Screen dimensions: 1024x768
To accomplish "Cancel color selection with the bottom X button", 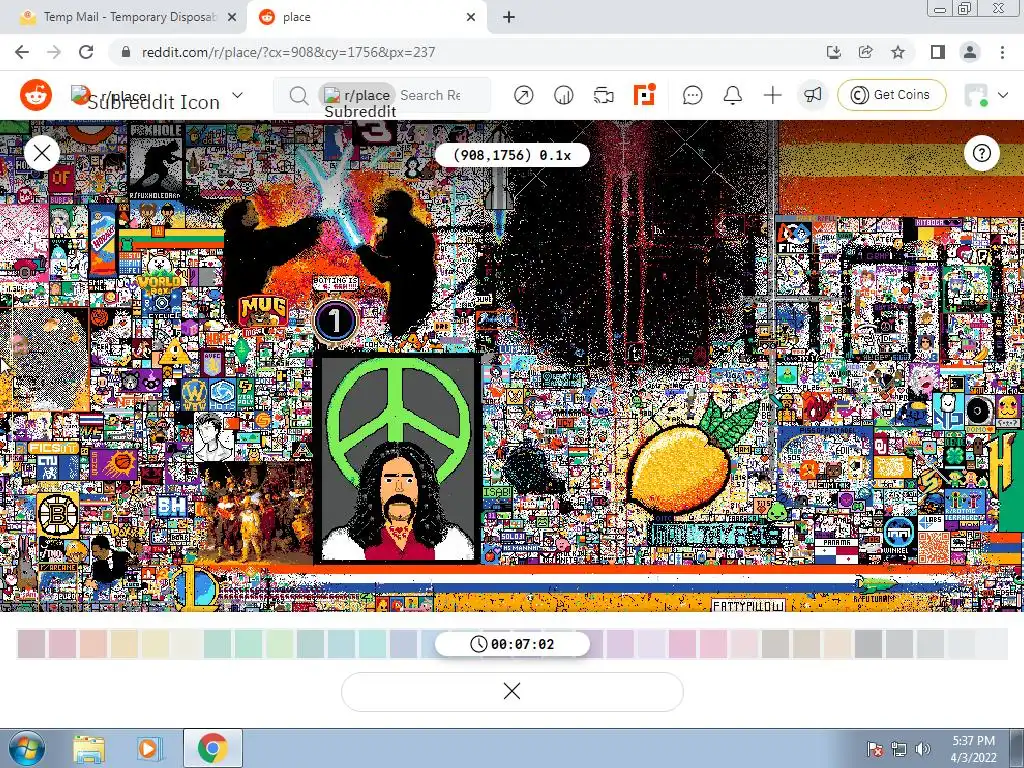I will [x=512, y=691].
